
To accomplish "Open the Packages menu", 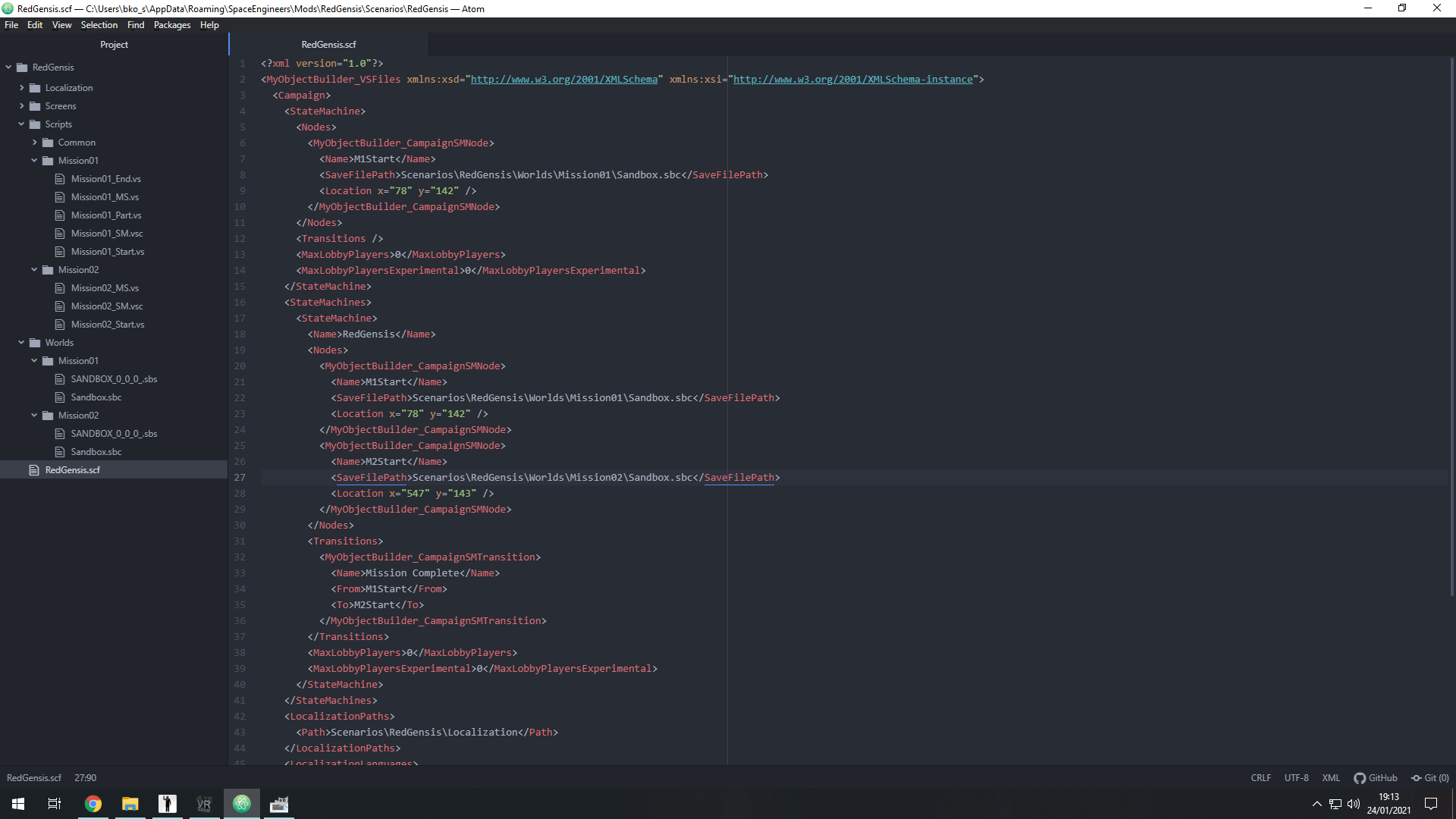I will click(x=172, y=25).
